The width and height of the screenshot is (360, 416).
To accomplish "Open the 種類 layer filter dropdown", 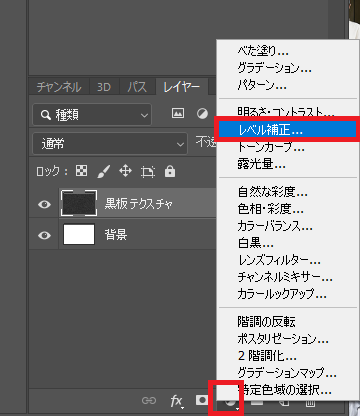I will coord(92,115).
